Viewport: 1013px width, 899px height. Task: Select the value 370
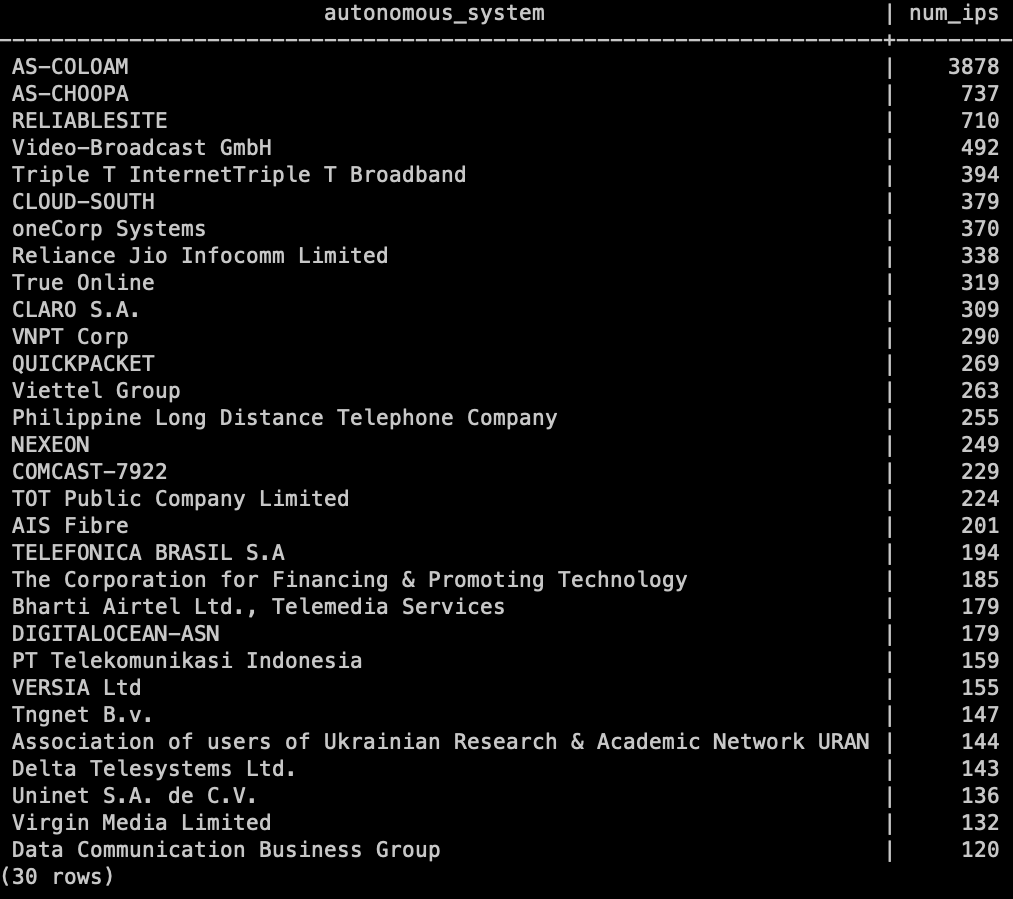979,229
